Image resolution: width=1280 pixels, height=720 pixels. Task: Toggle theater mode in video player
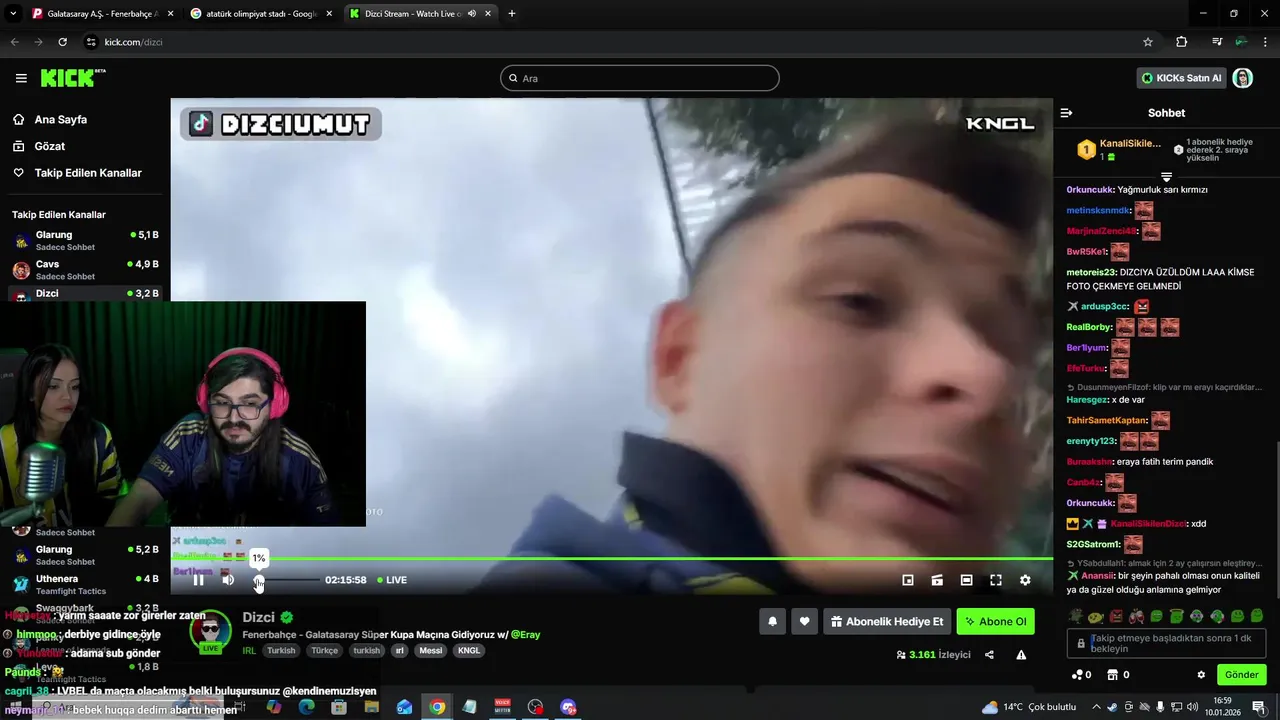coord(966,580)
